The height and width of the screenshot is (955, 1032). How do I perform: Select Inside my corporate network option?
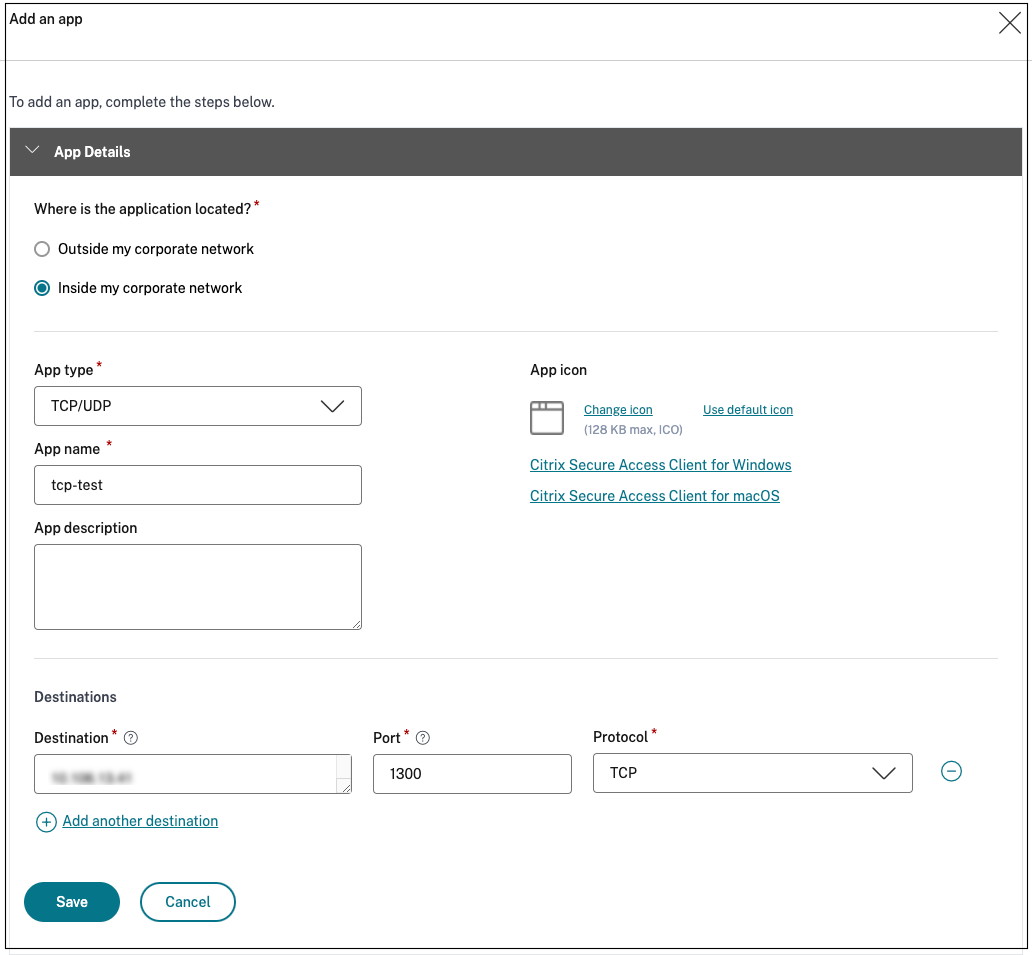[x=42, y=288]
